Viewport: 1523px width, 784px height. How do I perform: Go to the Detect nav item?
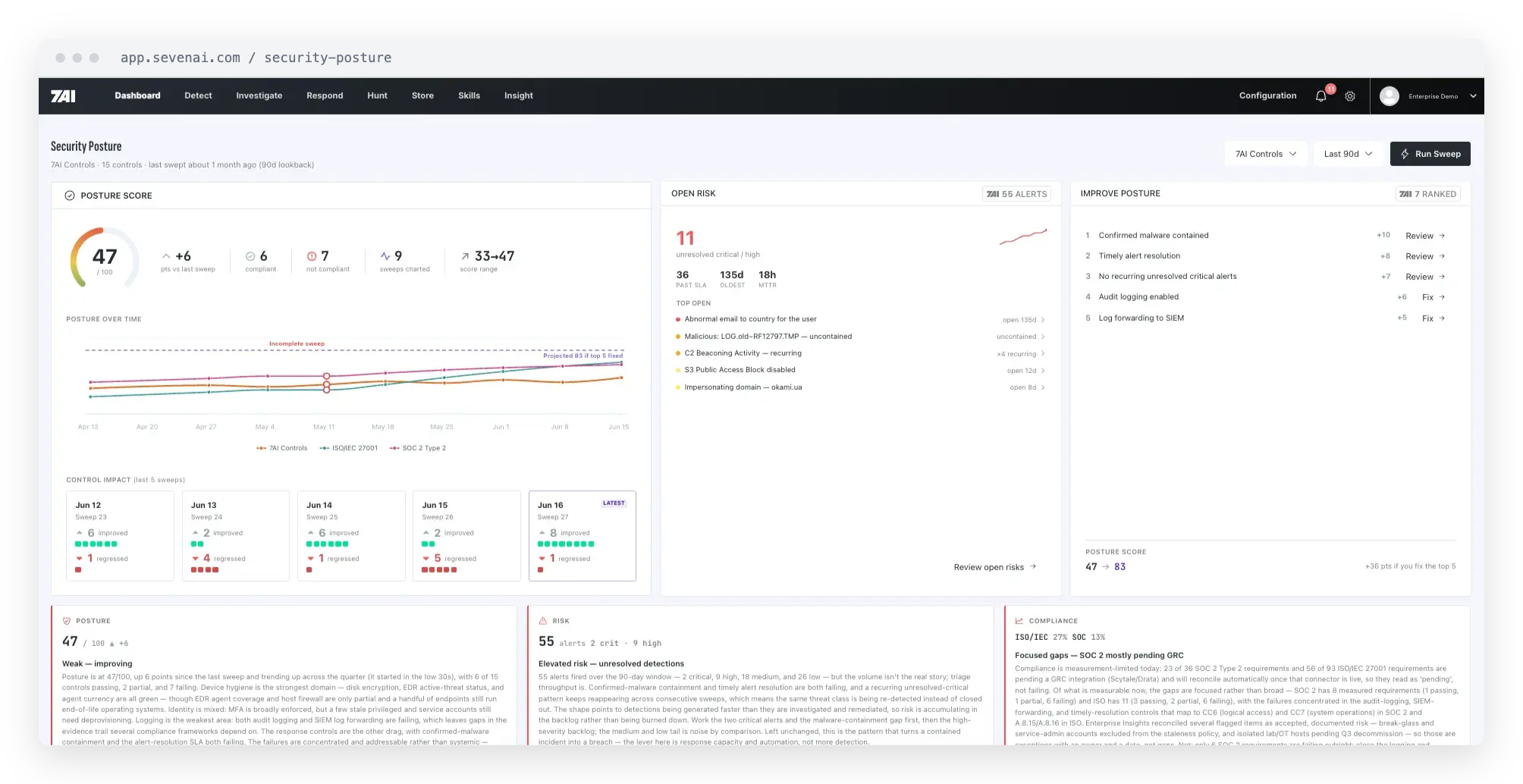tap(198, 96)
